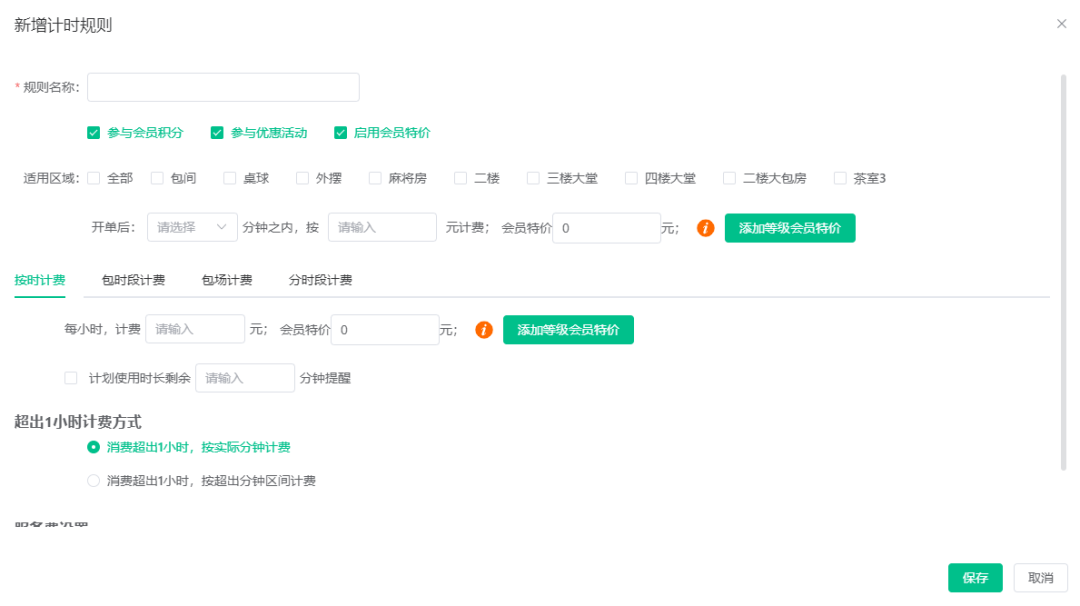The image size is (1080, 606).
Task: Uncheck 参与优惠活动 checkbox
Action: 217,133
